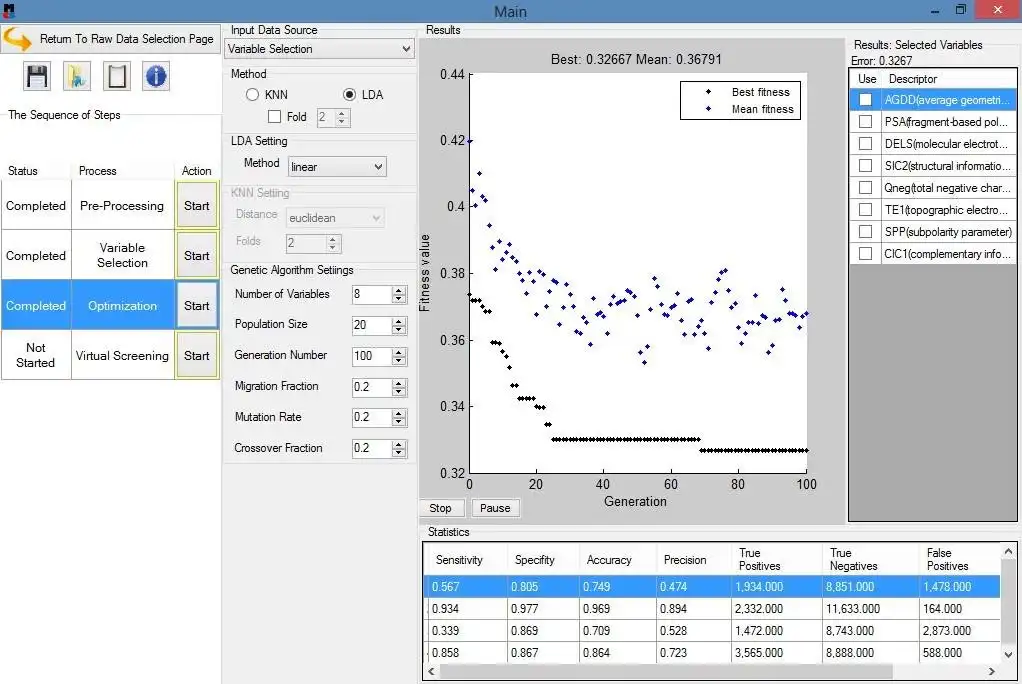Click the Statistics vertical scrollbar down arrow
Image resolution: width=1022 pixels, height=684 pixels.
point(1008,655)
